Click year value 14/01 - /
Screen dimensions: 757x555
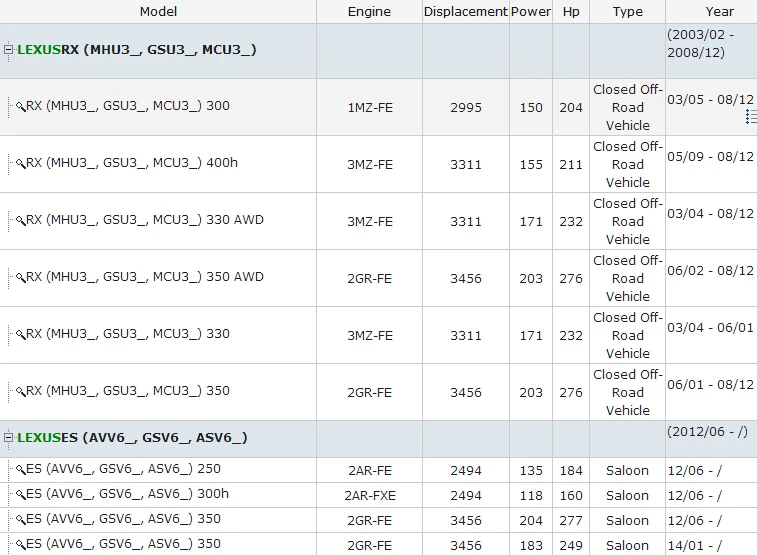(694, 546)
